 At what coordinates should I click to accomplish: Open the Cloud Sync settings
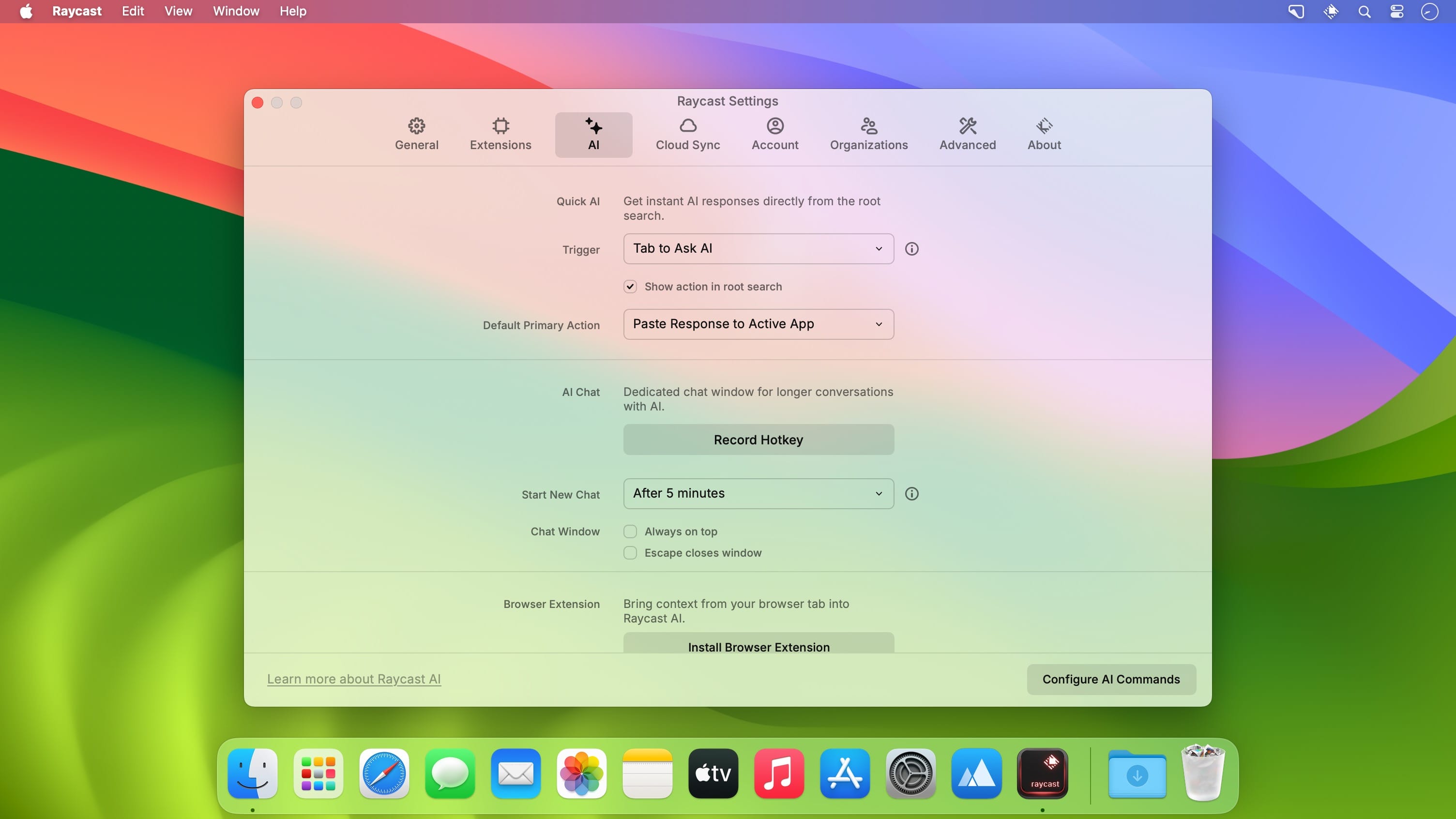click(x=687, y=135)
